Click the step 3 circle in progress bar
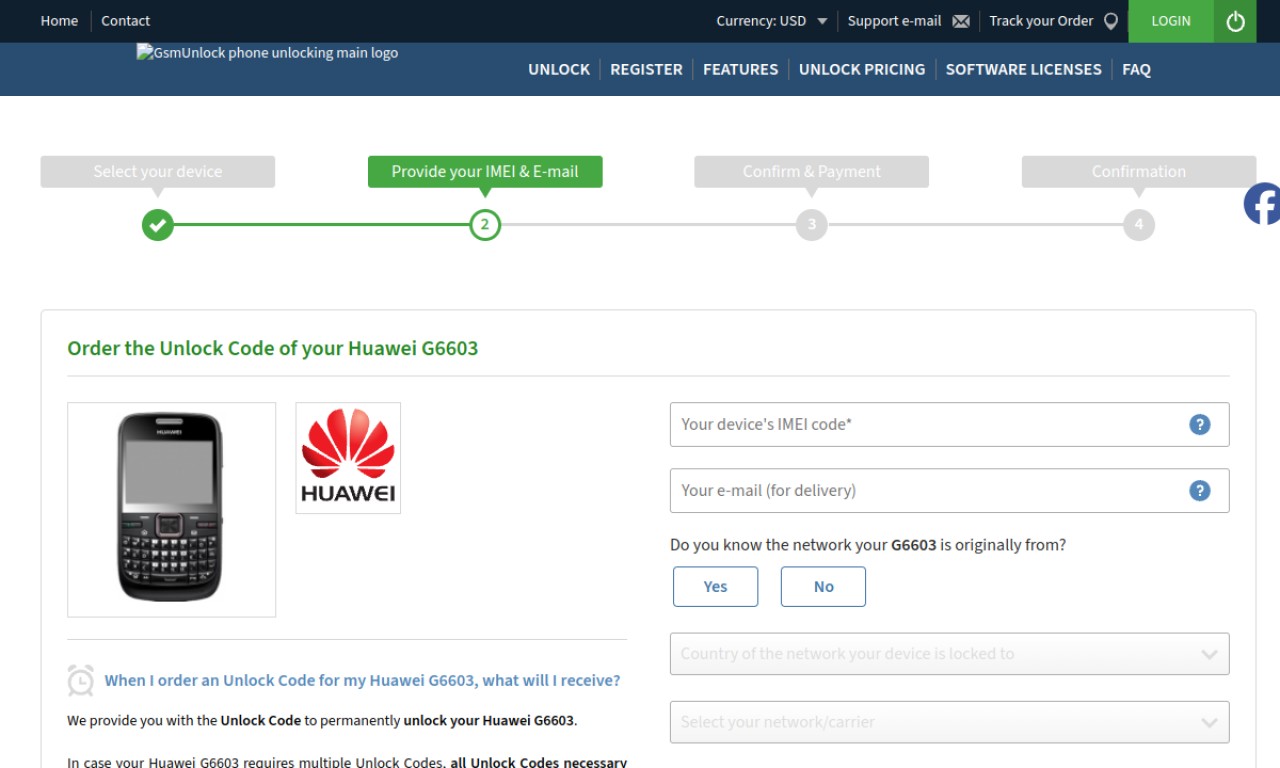 coord(812,225)
